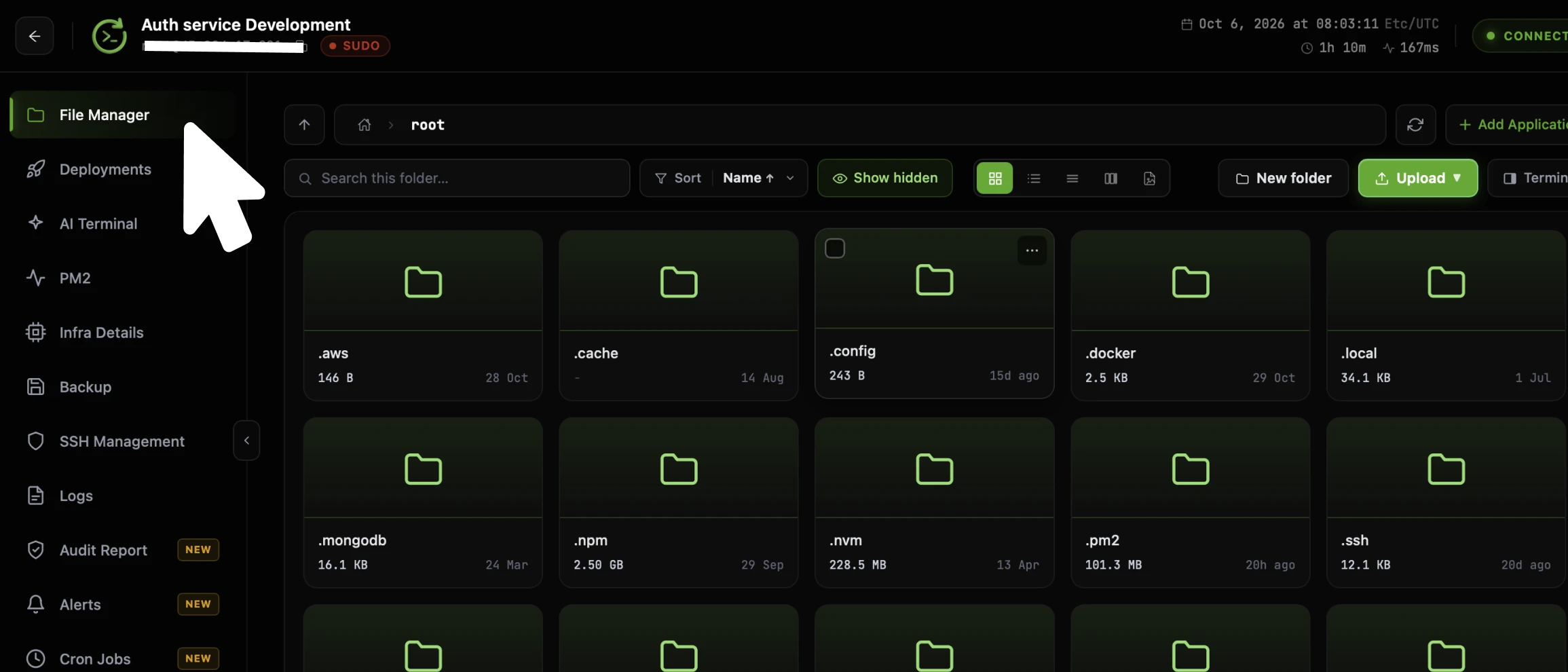
Task: Click Add Application button
Action: [1506, 124]
